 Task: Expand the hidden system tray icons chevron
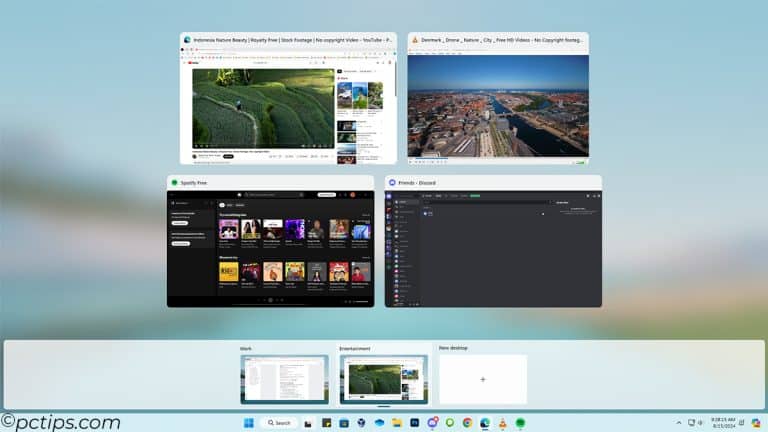pos(679,423)
